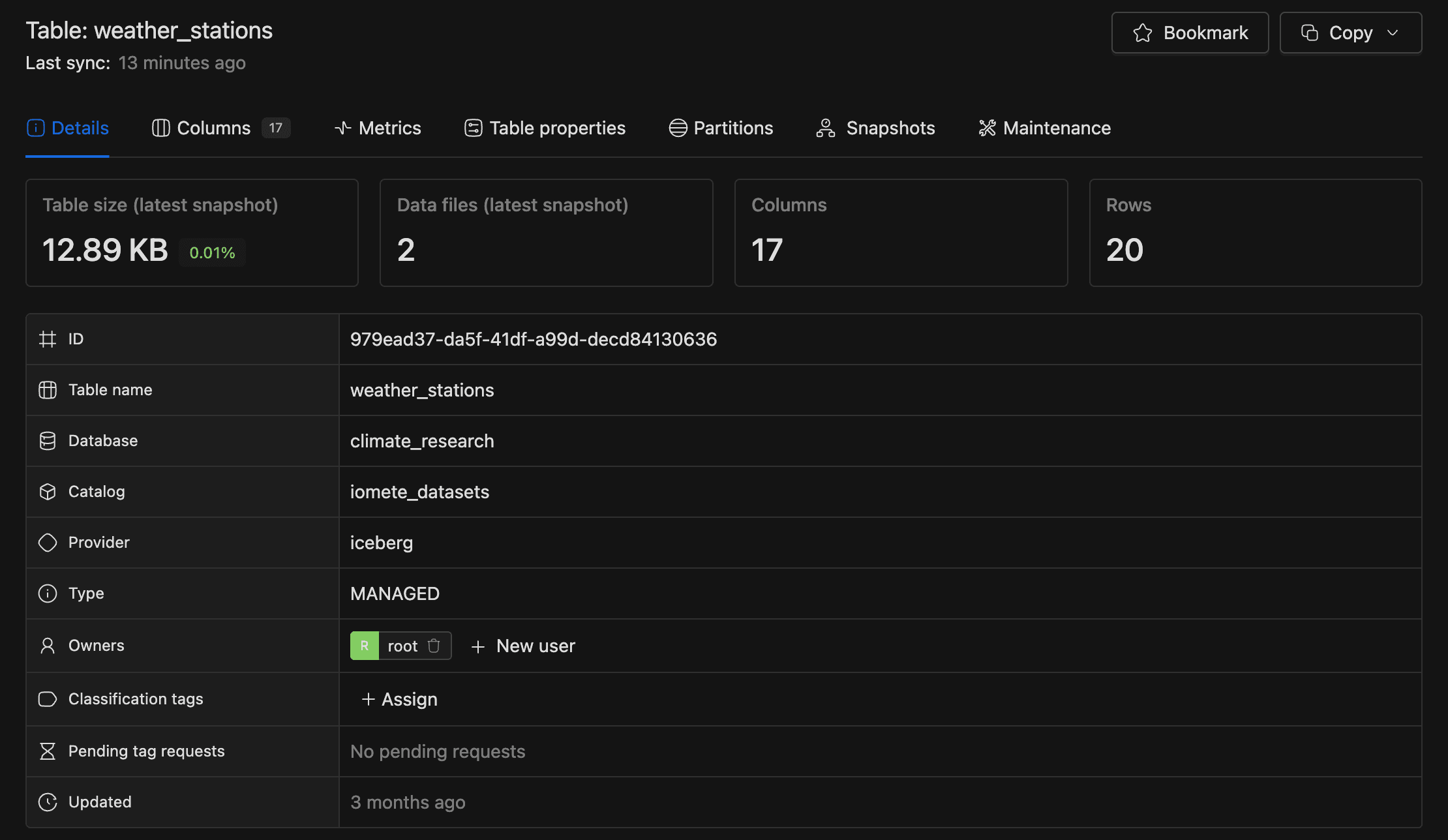This screenshot has width=1448, height=840.
Task: View the Snapshots tab
Action: (890, 128)
